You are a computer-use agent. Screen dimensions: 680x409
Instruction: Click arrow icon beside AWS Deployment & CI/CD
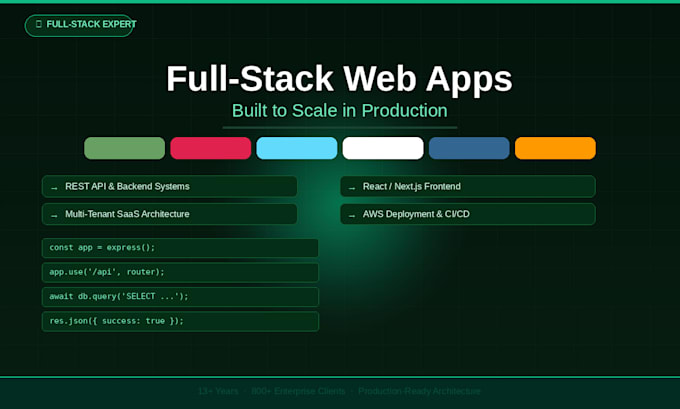[352, 216]
